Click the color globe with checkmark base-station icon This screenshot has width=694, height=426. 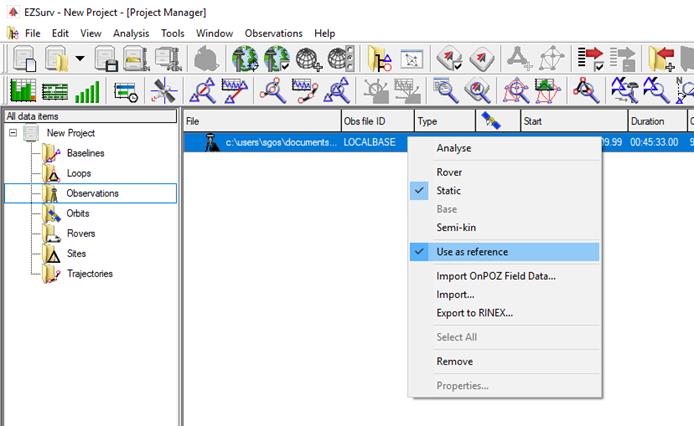click(277, 58)
